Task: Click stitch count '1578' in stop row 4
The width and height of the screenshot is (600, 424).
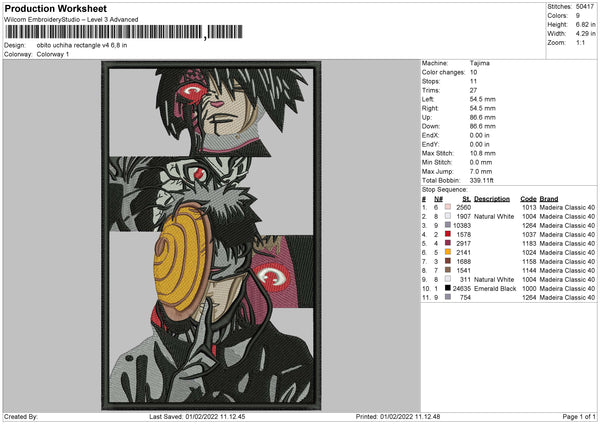Action: pyautogui.click(x=463, y=234)
